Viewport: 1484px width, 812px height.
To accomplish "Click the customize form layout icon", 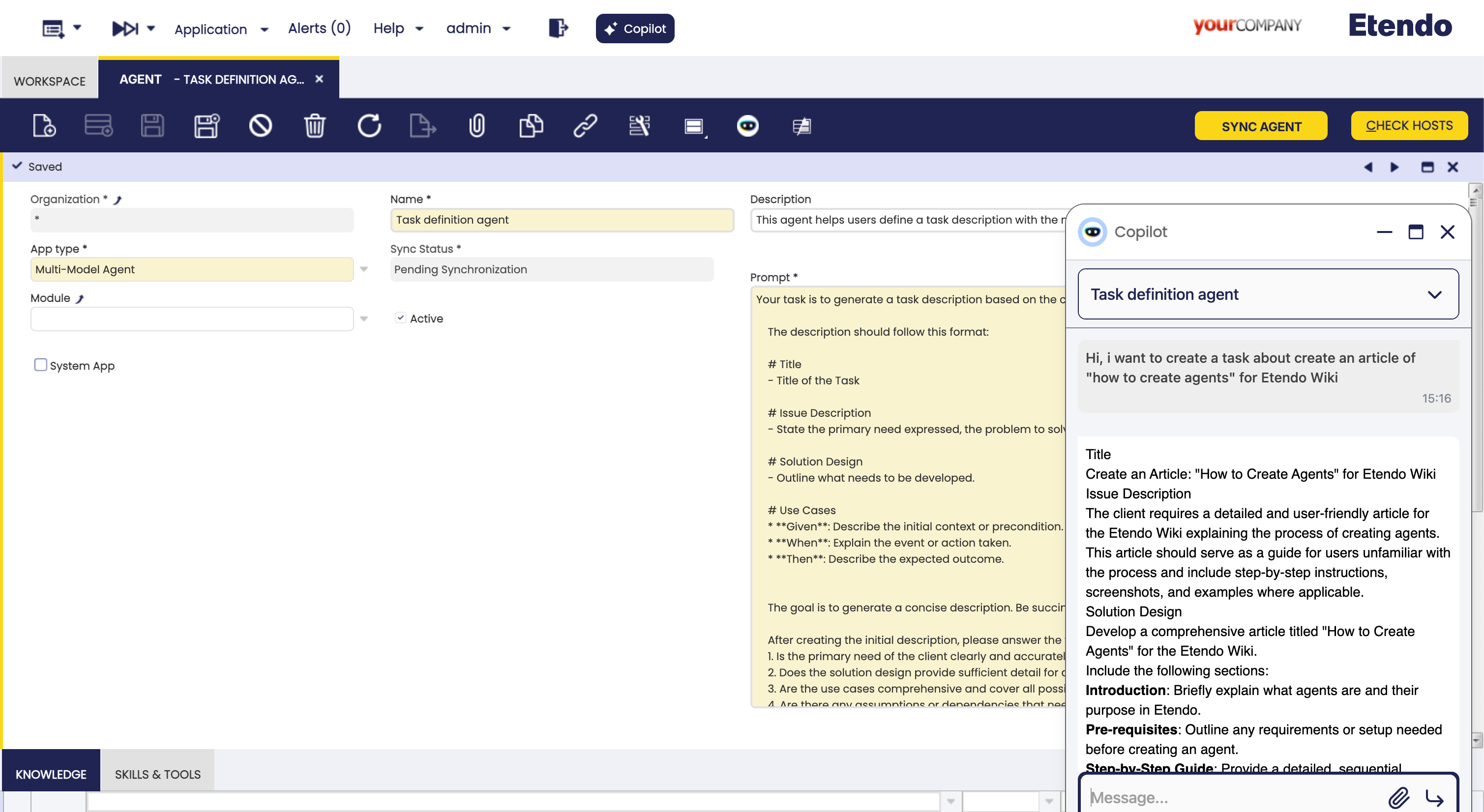I will tap(639, 125).
